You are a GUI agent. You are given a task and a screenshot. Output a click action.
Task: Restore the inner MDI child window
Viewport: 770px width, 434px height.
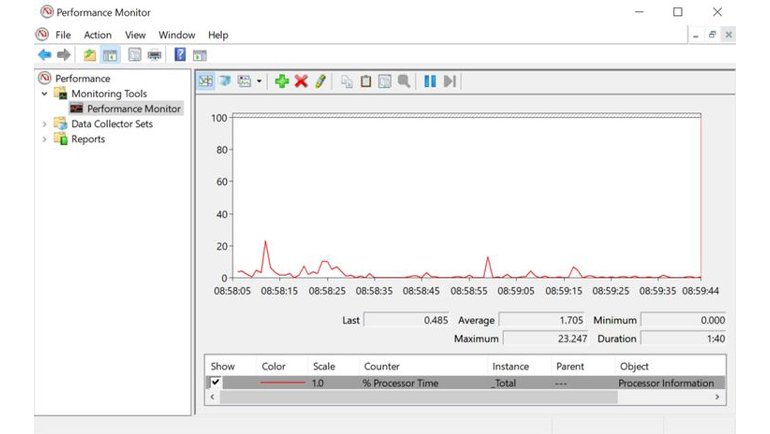pyautogui.click(x=712, y=34)
